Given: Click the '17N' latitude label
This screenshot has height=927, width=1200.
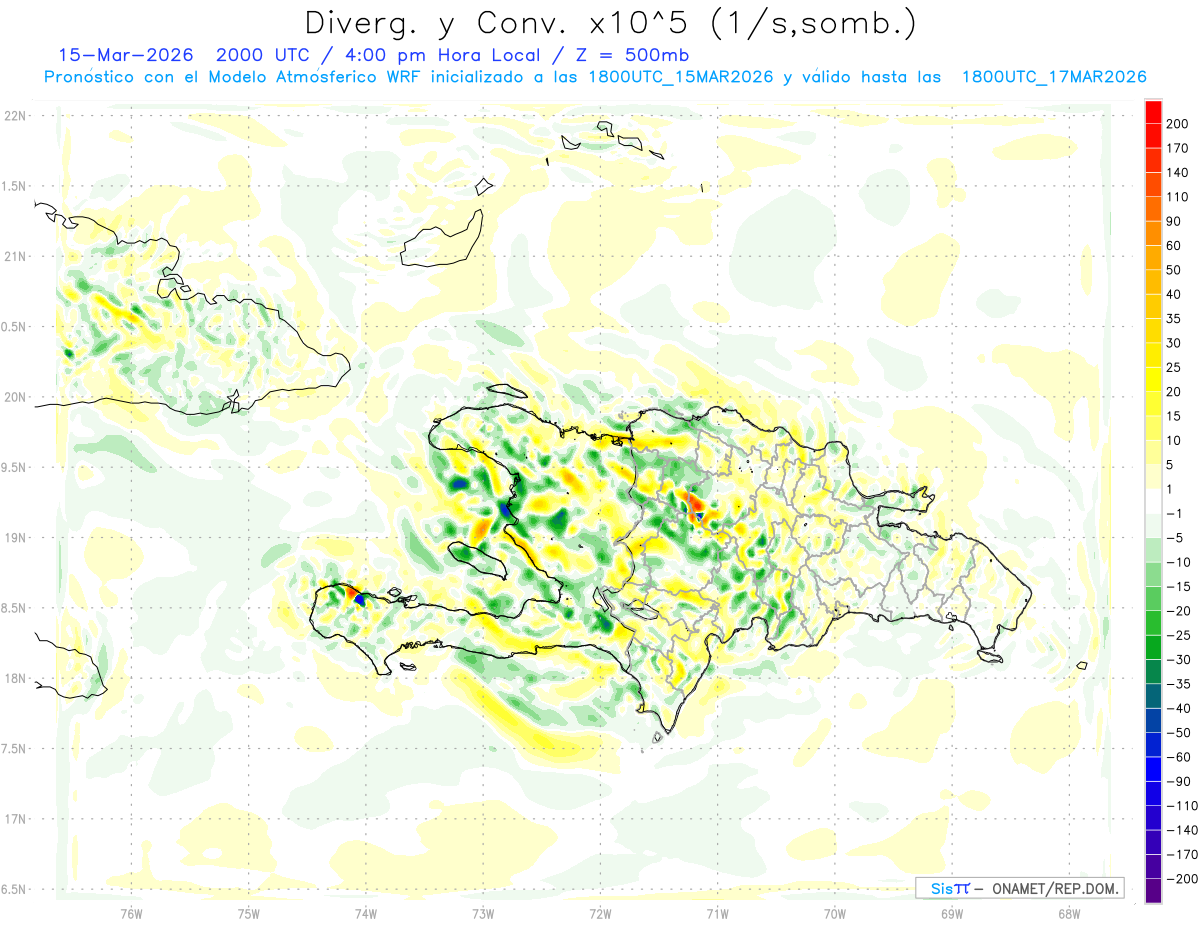Looking at the screenshot, I should [15, 819].
